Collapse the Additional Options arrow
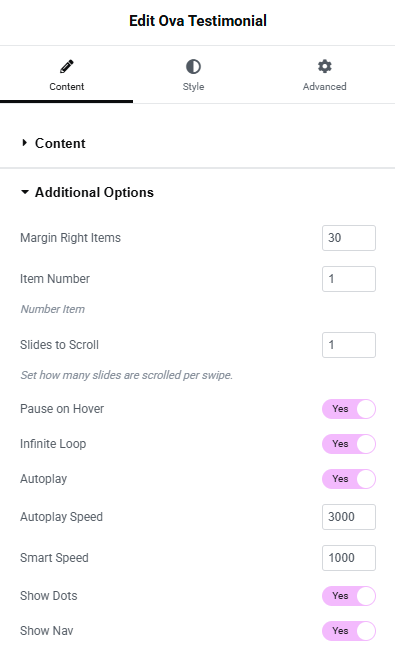 click(25, 192)
